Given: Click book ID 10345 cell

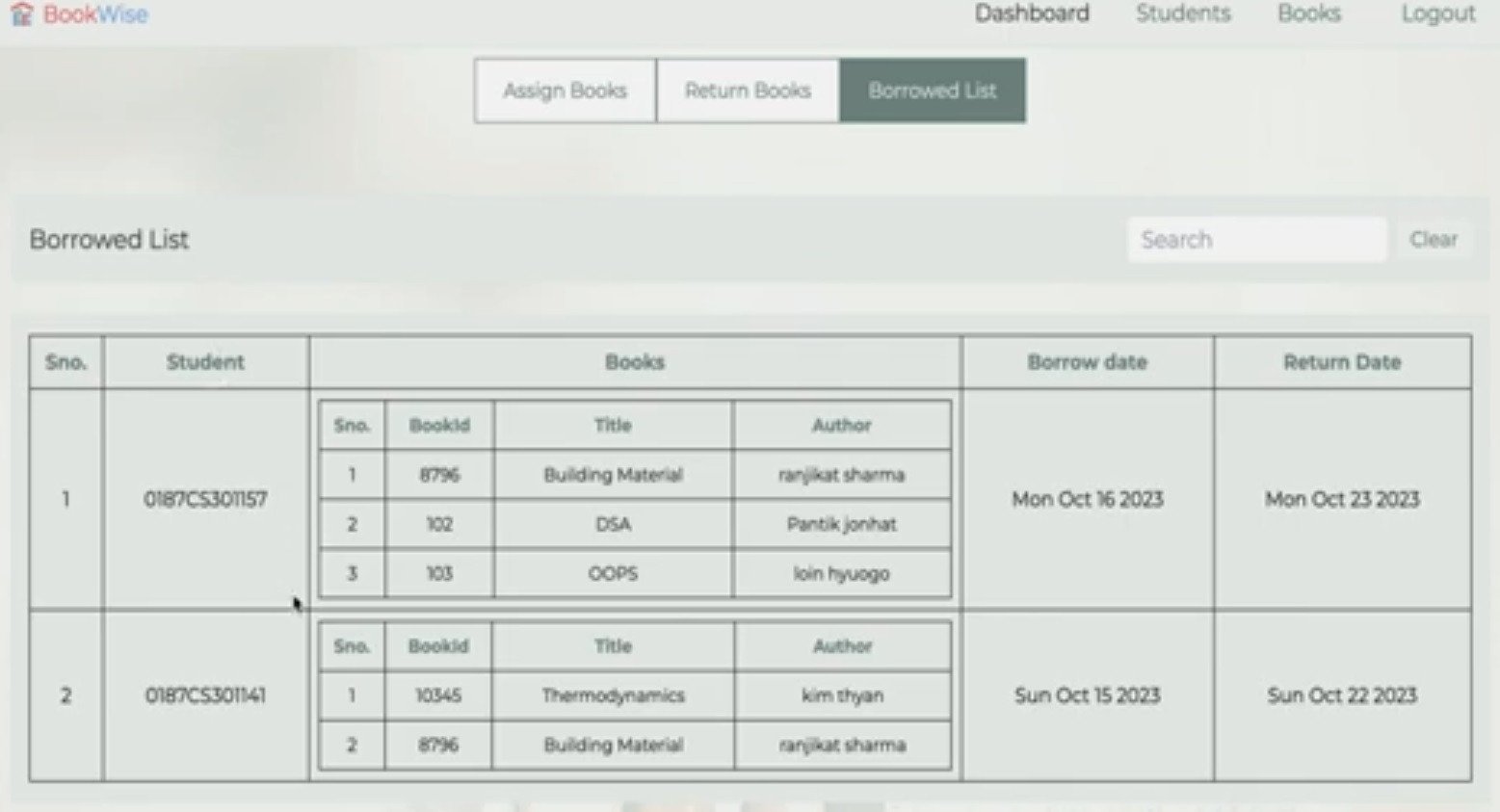Looking at the screenshot, I should (438, 695).
